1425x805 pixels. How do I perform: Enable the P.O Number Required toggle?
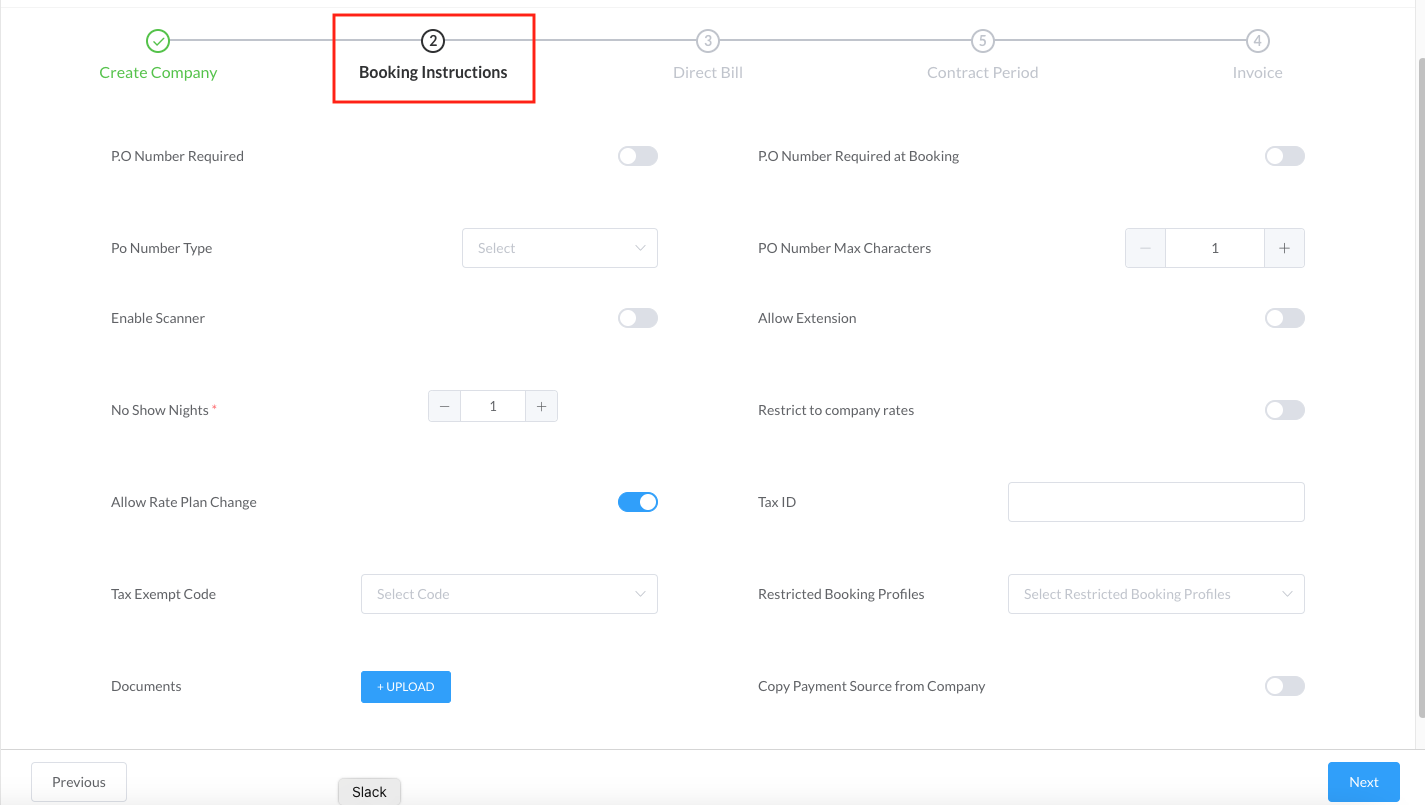pos(637,156)
